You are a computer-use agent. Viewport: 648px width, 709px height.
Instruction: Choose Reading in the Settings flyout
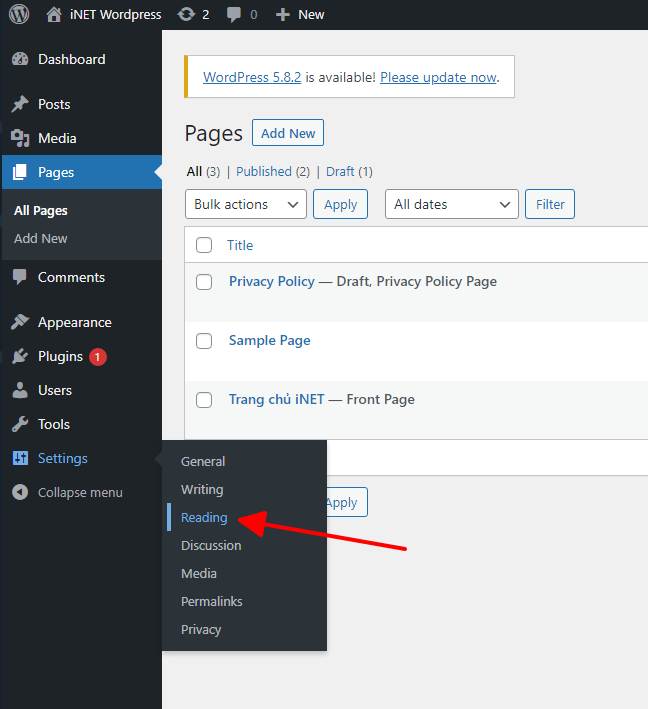click(204, 517)
